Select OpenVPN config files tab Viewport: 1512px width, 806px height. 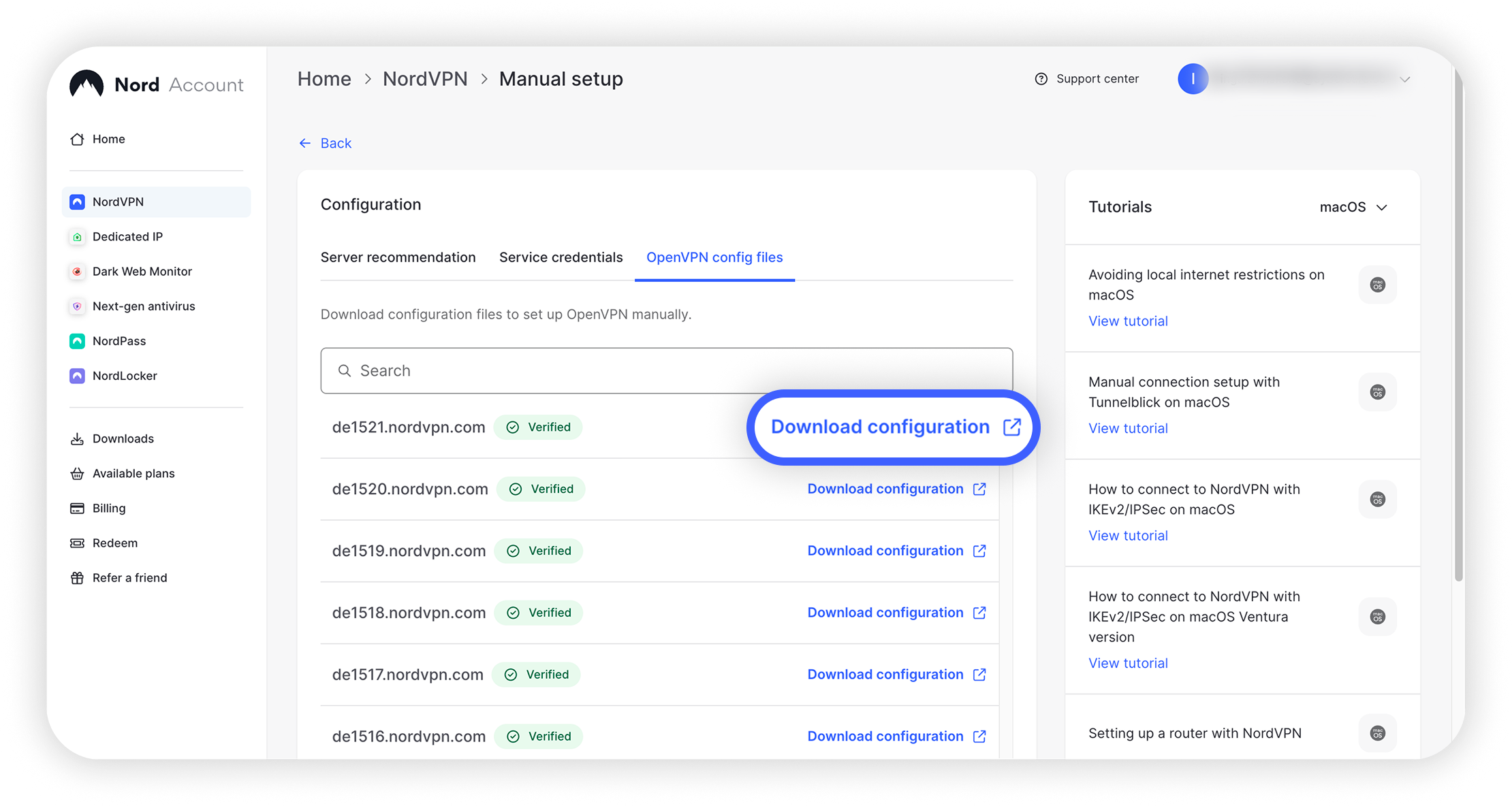[x=714, y=257]
